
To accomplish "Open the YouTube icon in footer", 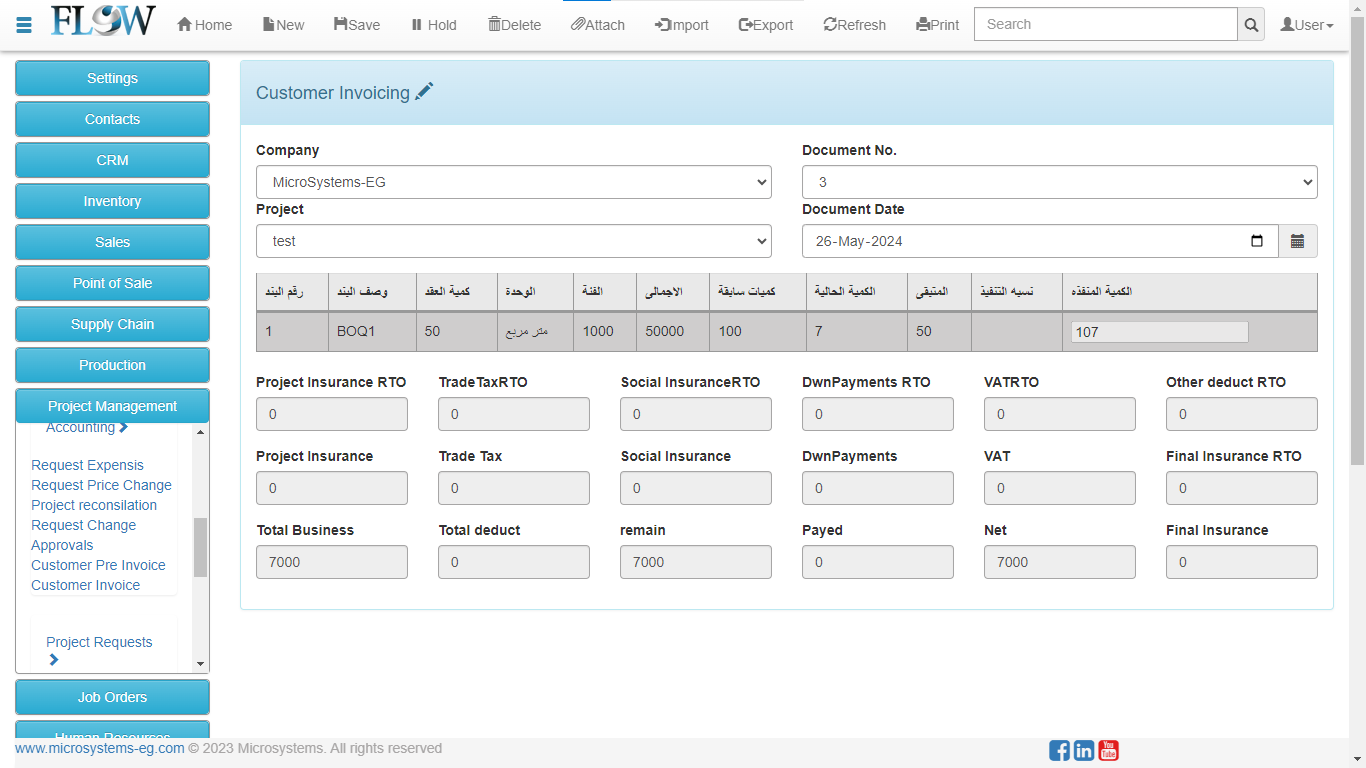I will click(1108, 750).
